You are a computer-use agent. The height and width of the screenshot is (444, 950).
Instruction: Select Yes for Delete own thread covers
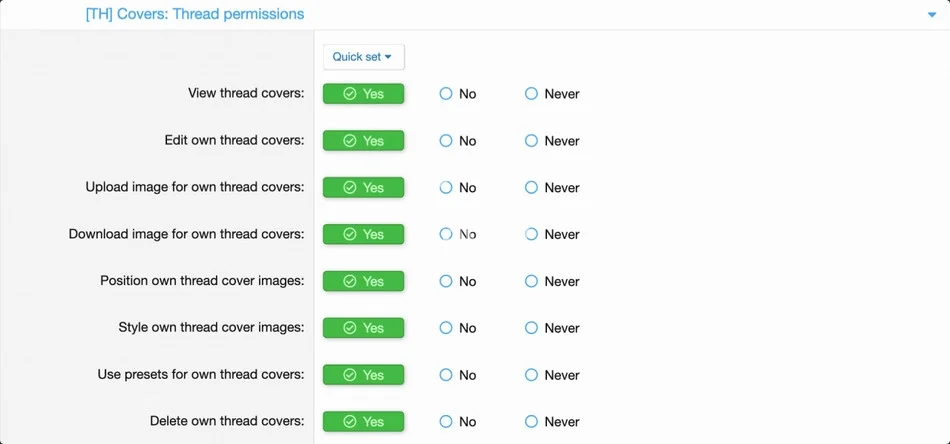(364, 422)
